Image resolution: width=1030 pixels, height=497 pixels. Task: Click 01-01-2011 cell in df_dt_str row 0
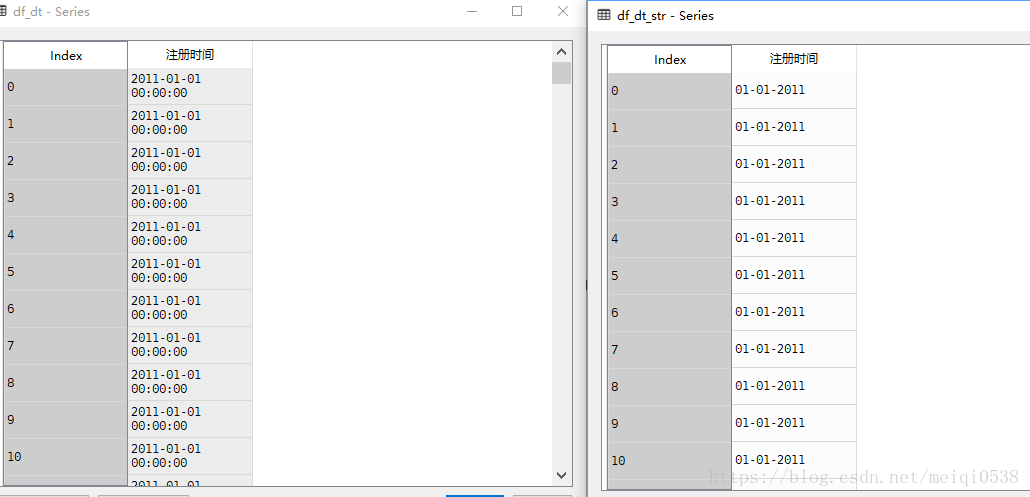click(x=794, y=91)
